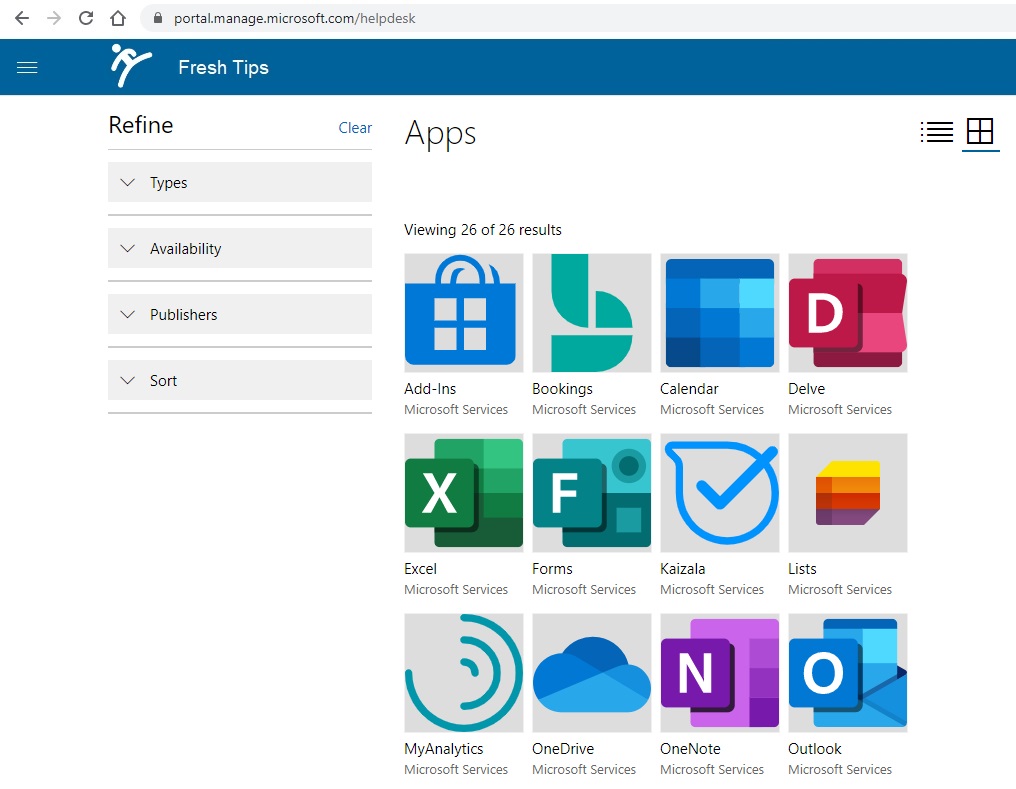Click the Fresh Tips company logo
The image size is (1016, 789).
tap(130, 65)
